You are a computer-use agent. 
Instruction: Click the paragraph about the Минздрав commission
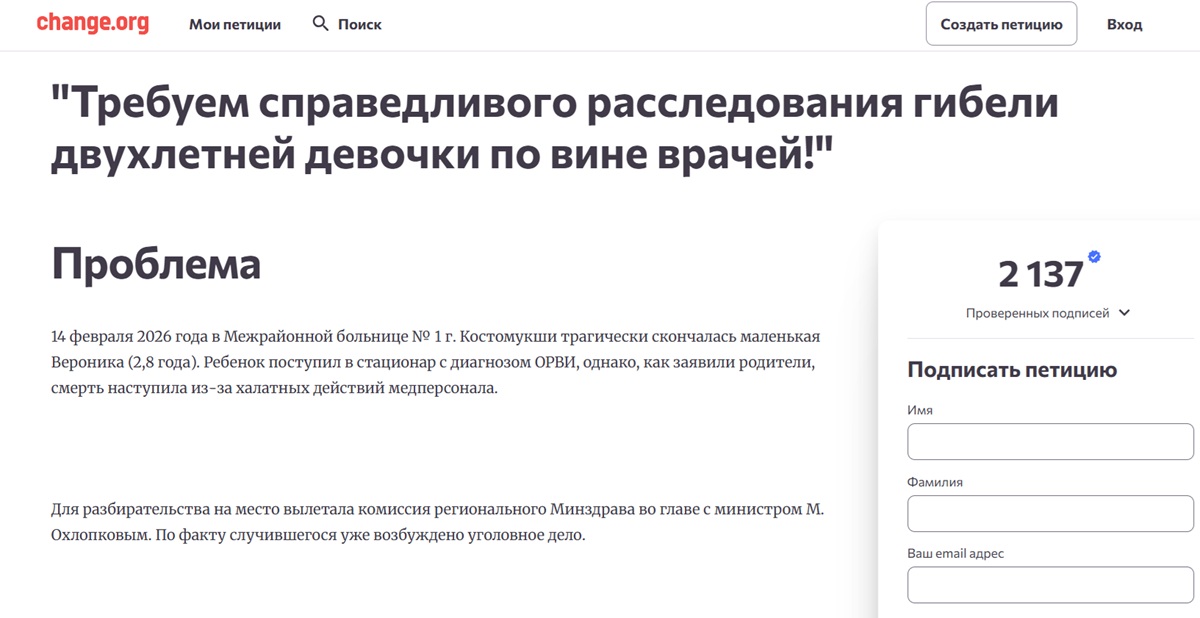[437, 522]
